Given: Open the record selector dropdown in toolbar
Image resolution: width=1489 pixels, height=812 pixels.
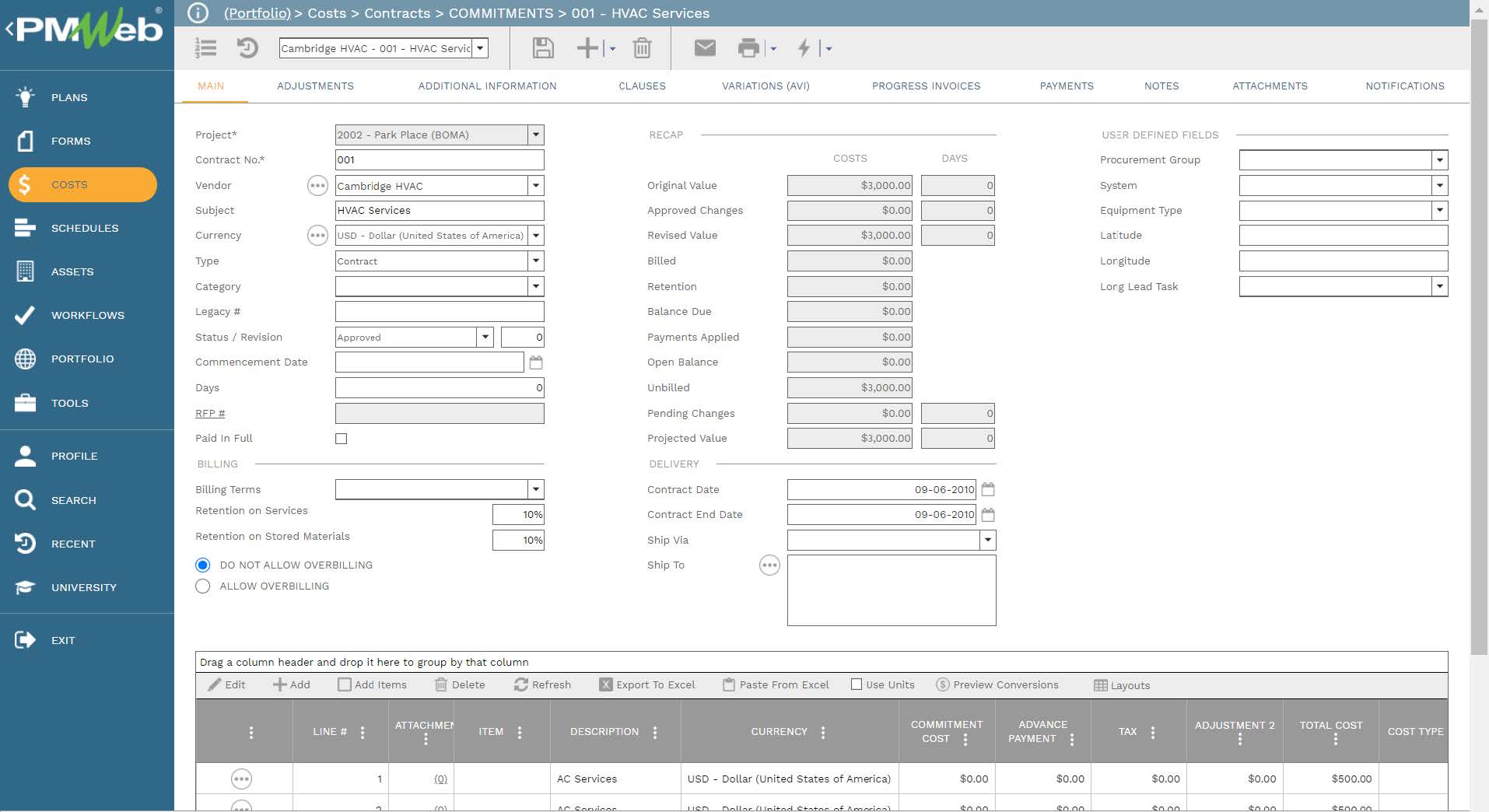Looking at the screenshot, I should 481,48.
